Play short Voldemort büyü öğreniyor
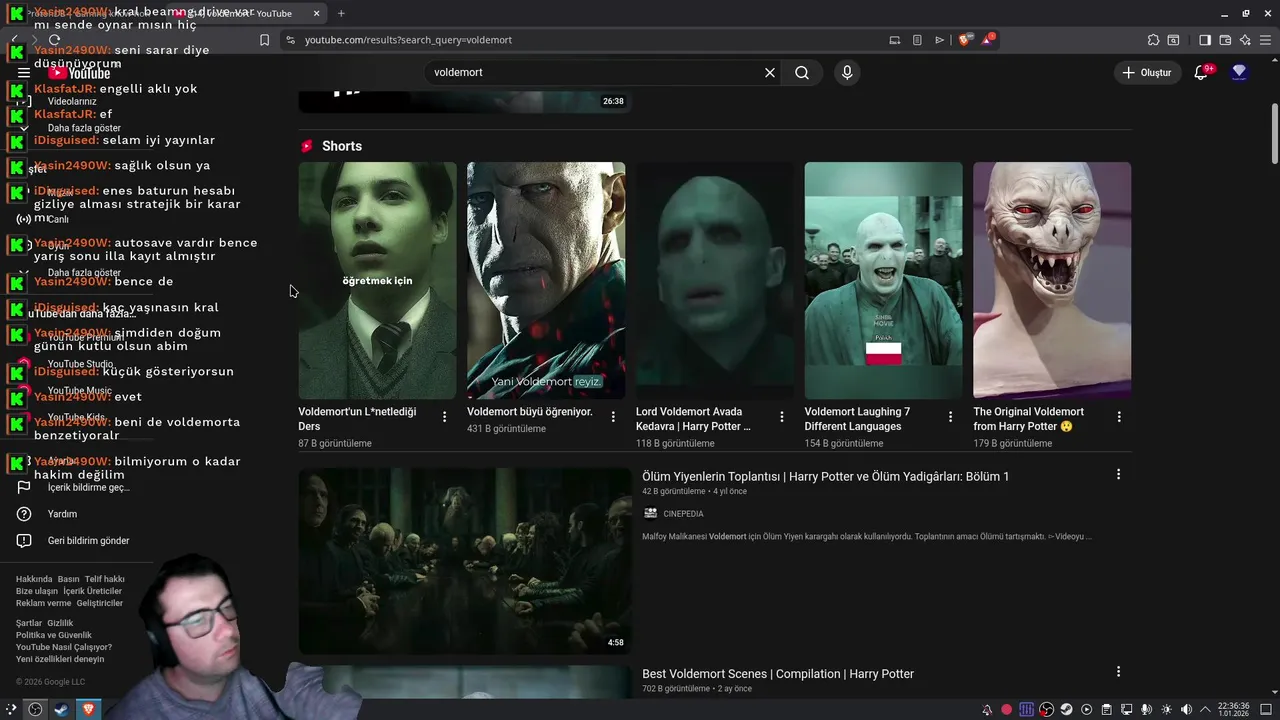Viewport: 1280px width, 720px height. point(546,280)
